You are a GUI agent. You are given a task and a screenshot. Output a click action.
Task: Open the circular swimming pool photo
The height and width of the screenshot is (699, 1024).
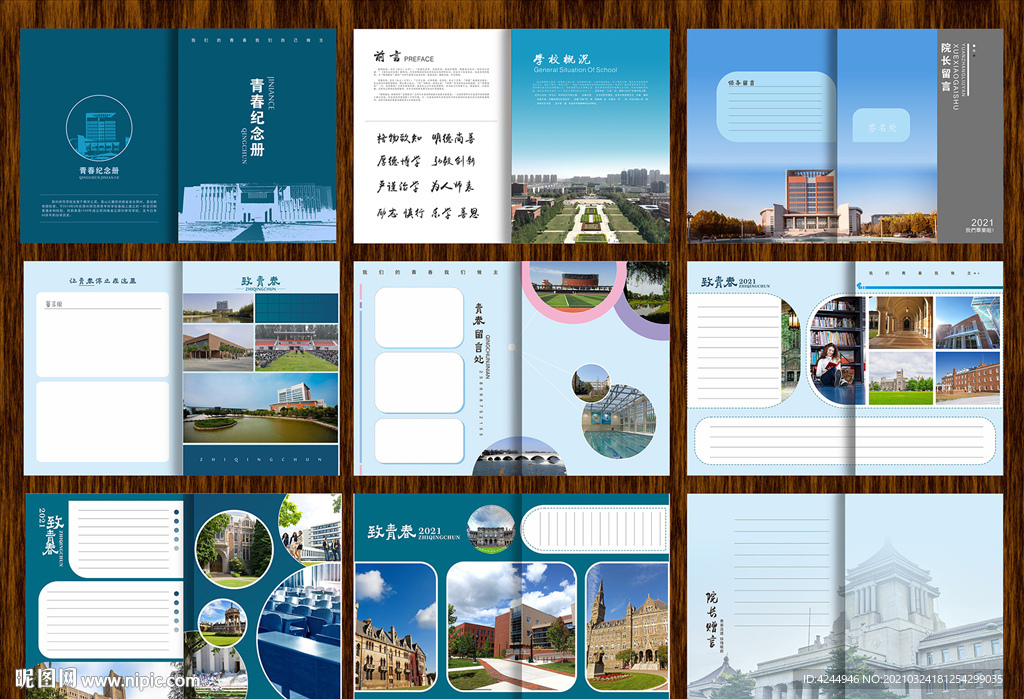tap(619, 421)
